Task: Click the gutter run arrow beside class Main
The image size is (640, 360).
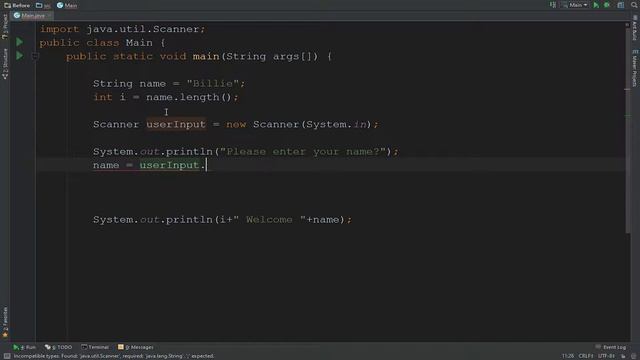Action: tap(19, 42)
